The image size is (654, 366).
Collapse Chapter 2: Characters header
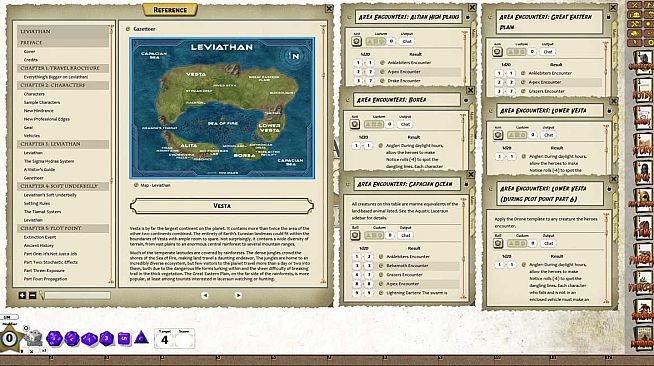tap(63, 85)
